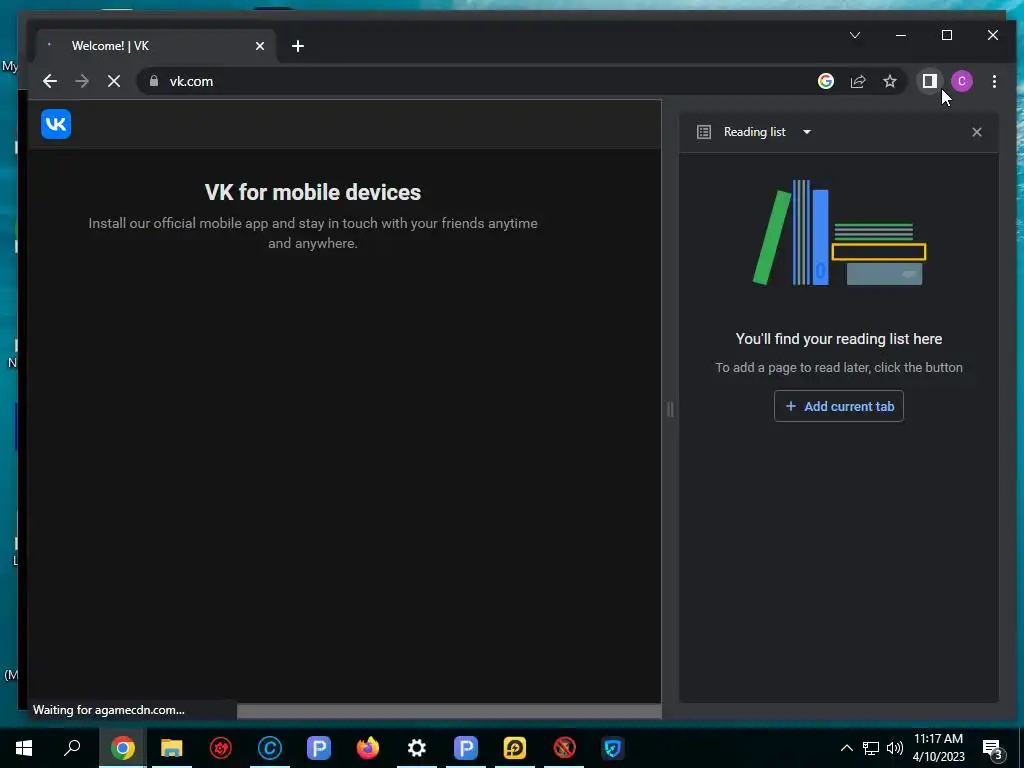Viewport: 1024px width, 768px height.
Task: Click You'll find your reading list here
Action: [x=839, y=339]
